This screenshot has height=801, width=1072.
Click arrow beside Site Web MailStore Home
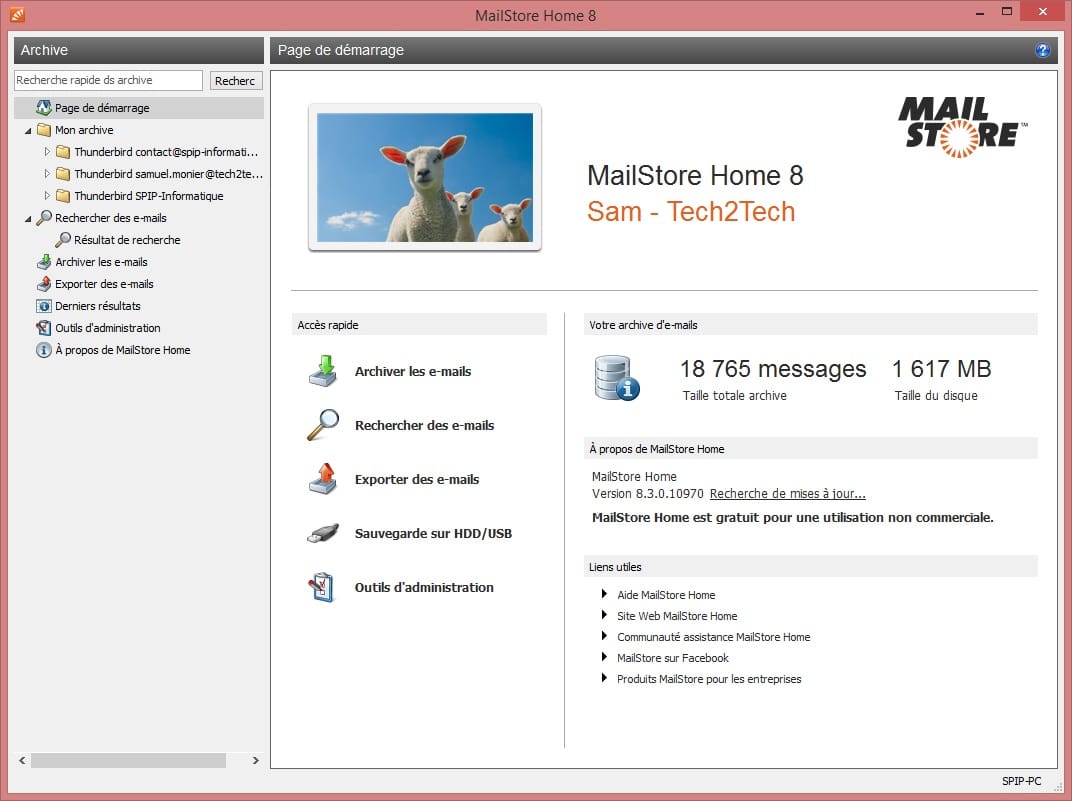(604, 615)
